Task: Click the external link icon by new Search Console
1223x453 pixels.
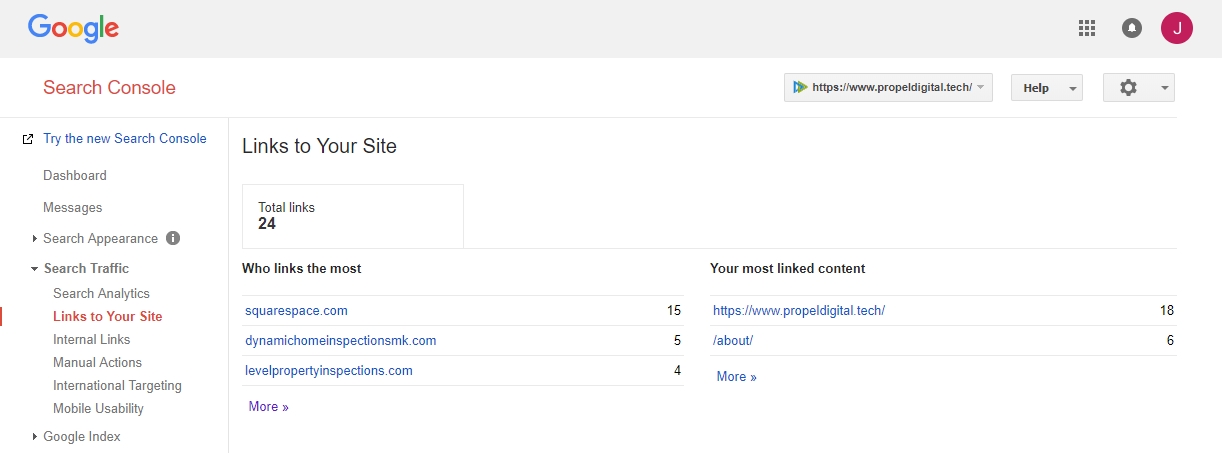Action: 28,139
